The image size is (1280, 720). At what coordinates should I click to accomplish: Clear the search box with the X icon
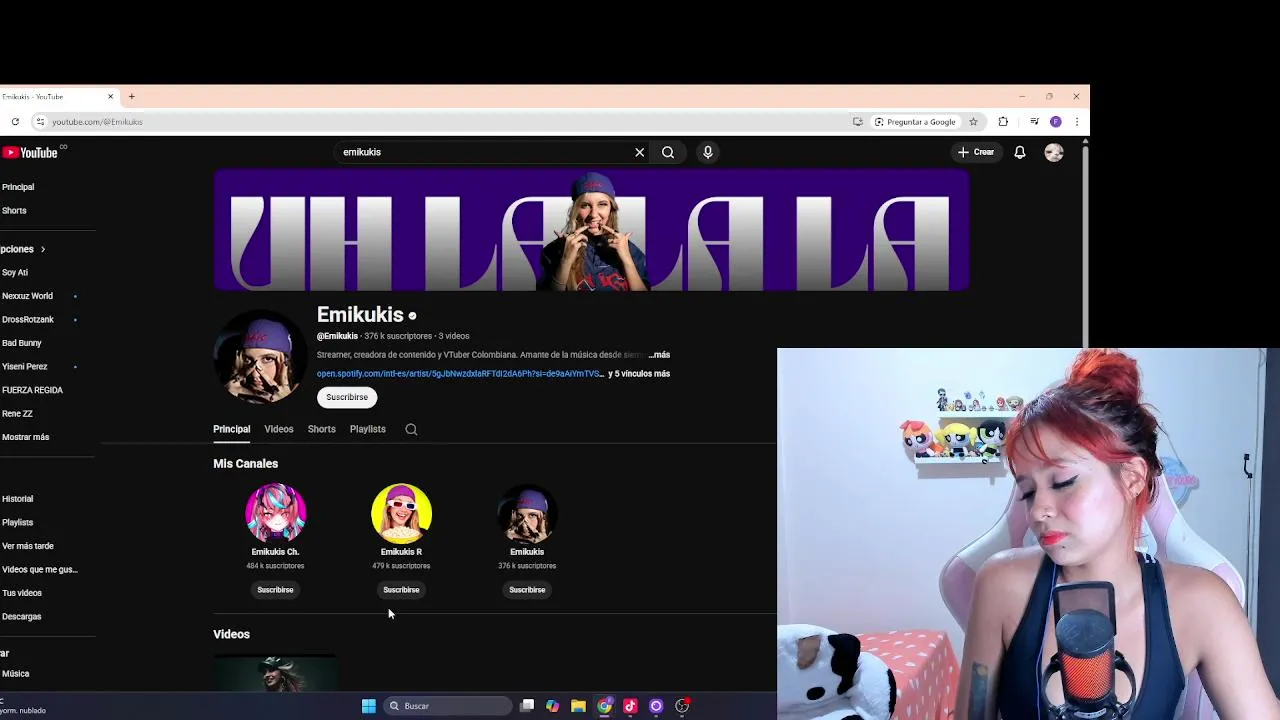tap(640, 152)
